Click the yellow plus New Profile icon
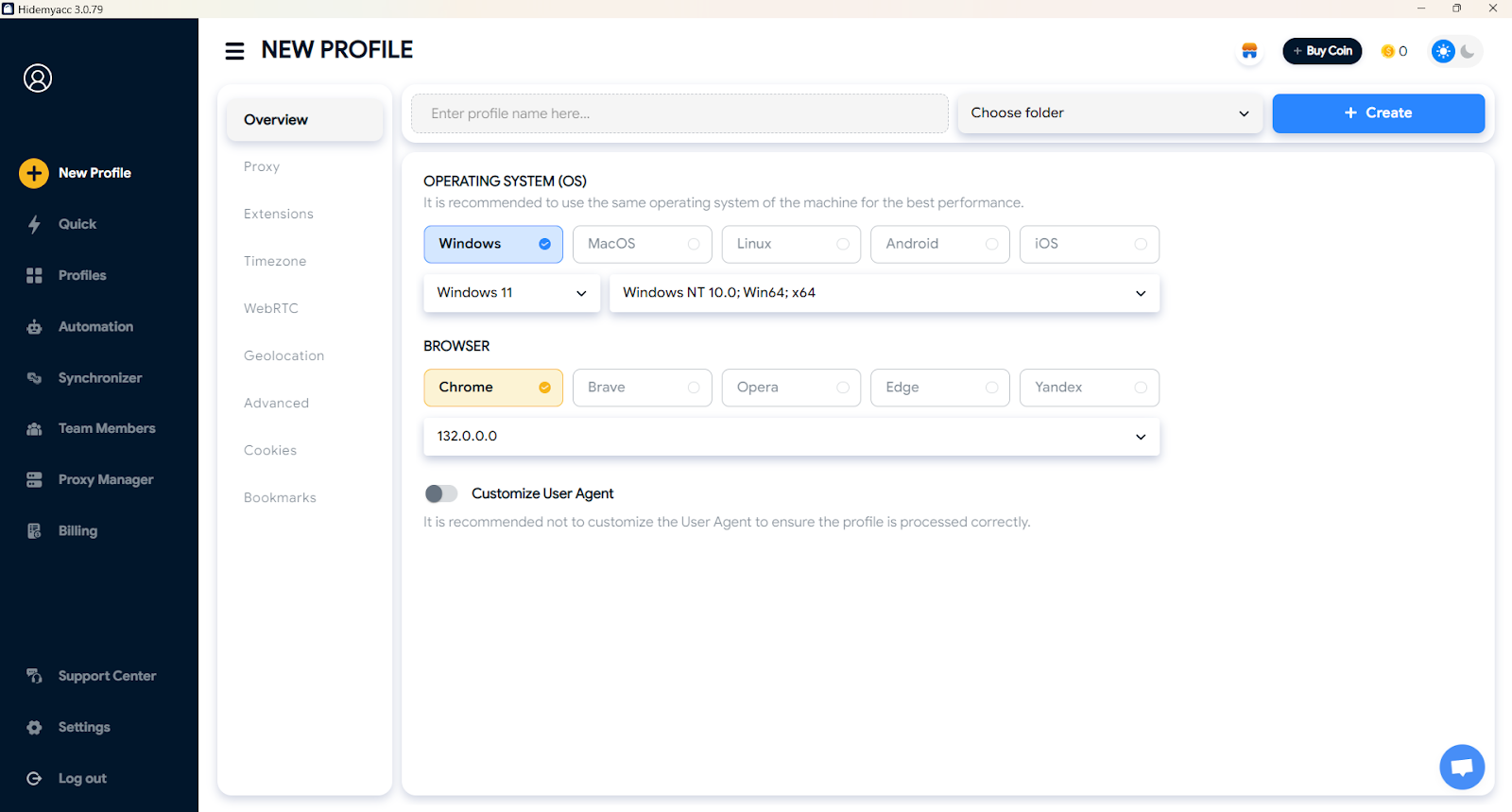 click(x=34, y=173)
